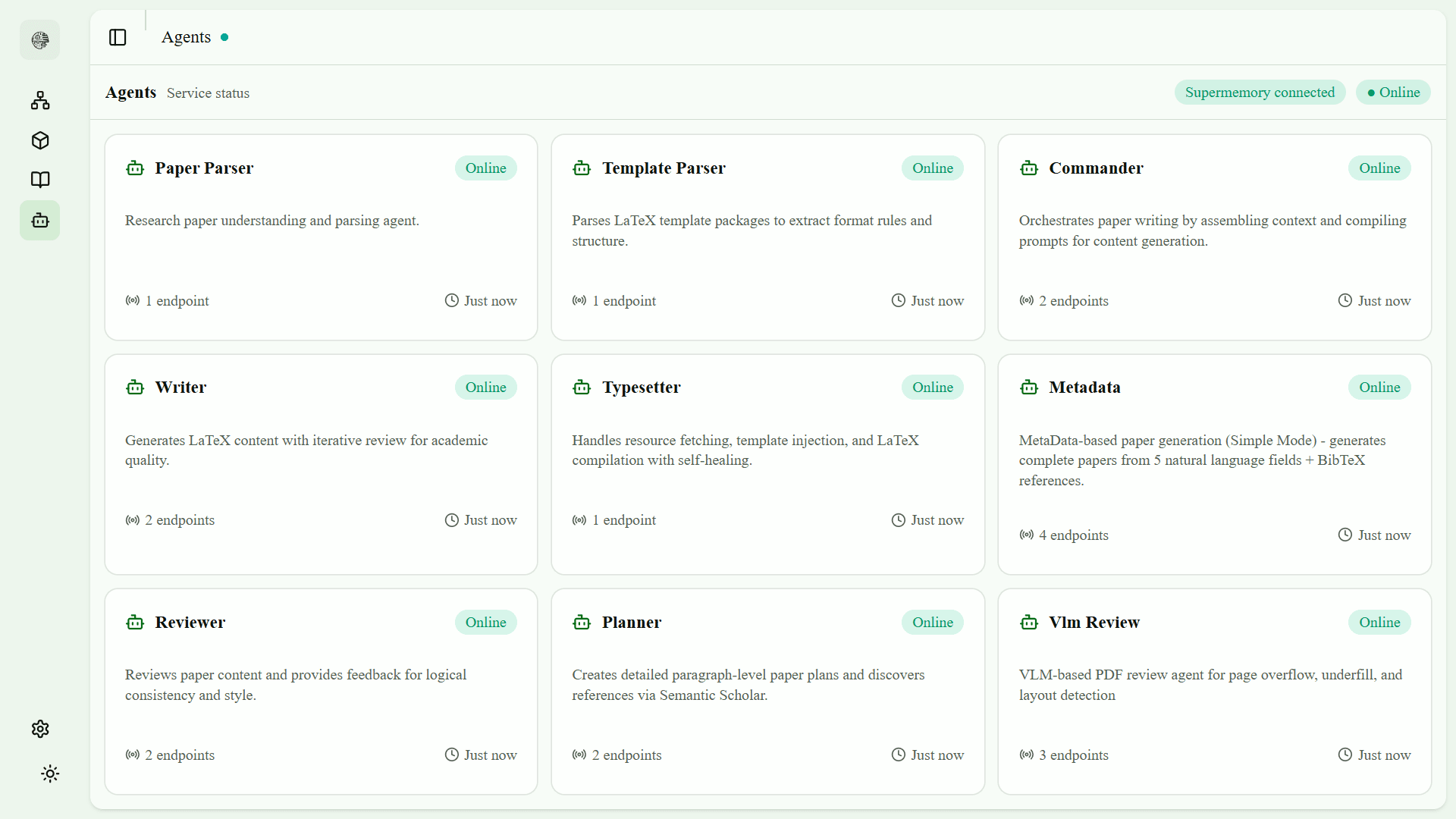Click Online badge on Typesetter card

[932, 388]
